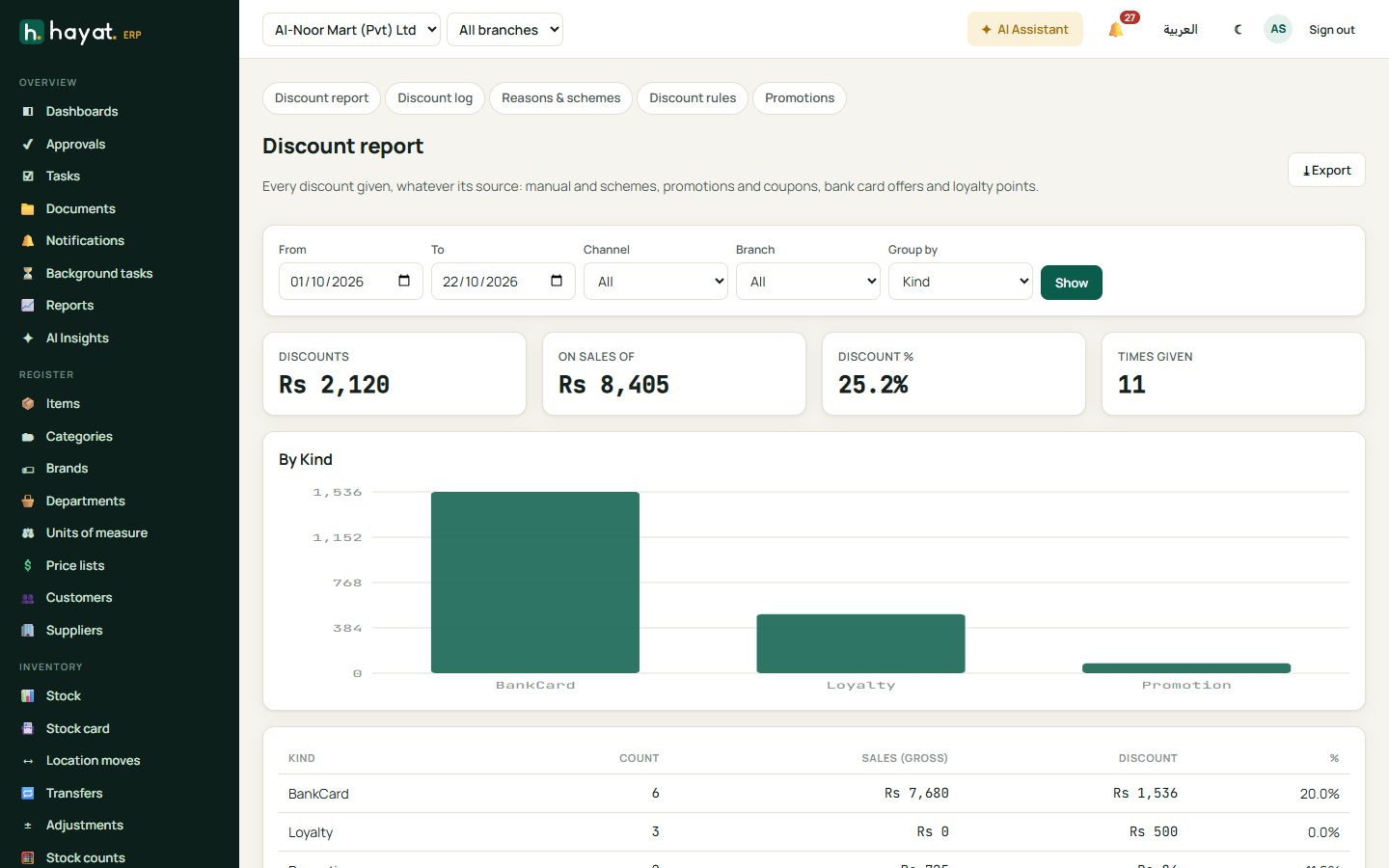Image resolution: width=1389 pixels, height=868 pixels.
Task: Toggle dark mode moon icon
Action: pos(1238,29)
